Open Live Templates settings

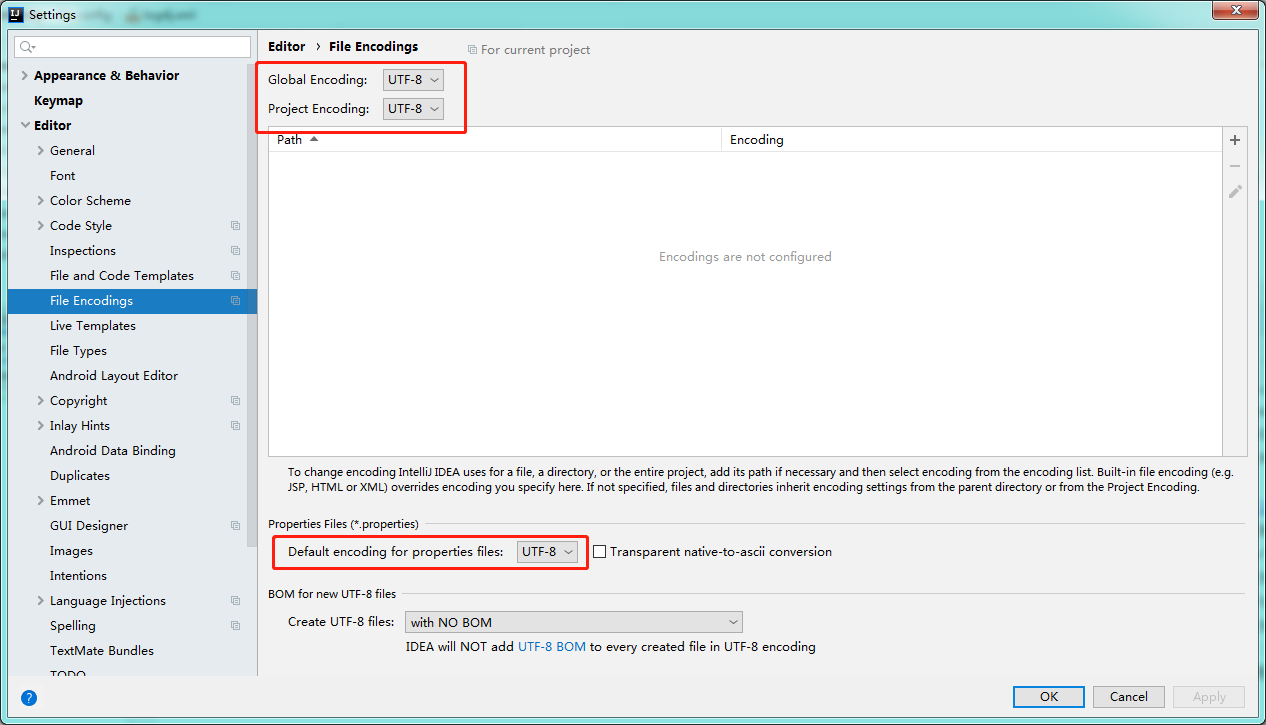tap(93, 326)
